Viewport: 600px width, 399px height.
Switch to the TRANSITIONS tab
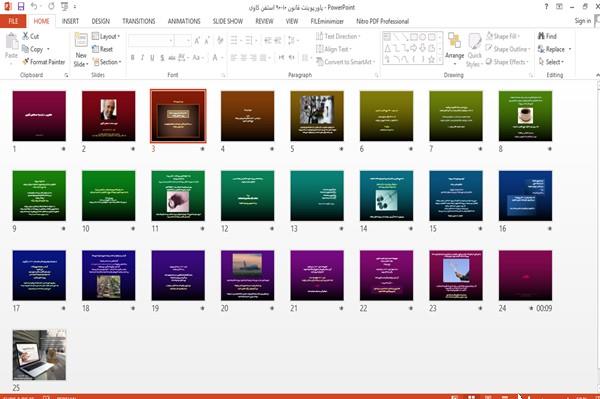(139, 21)
